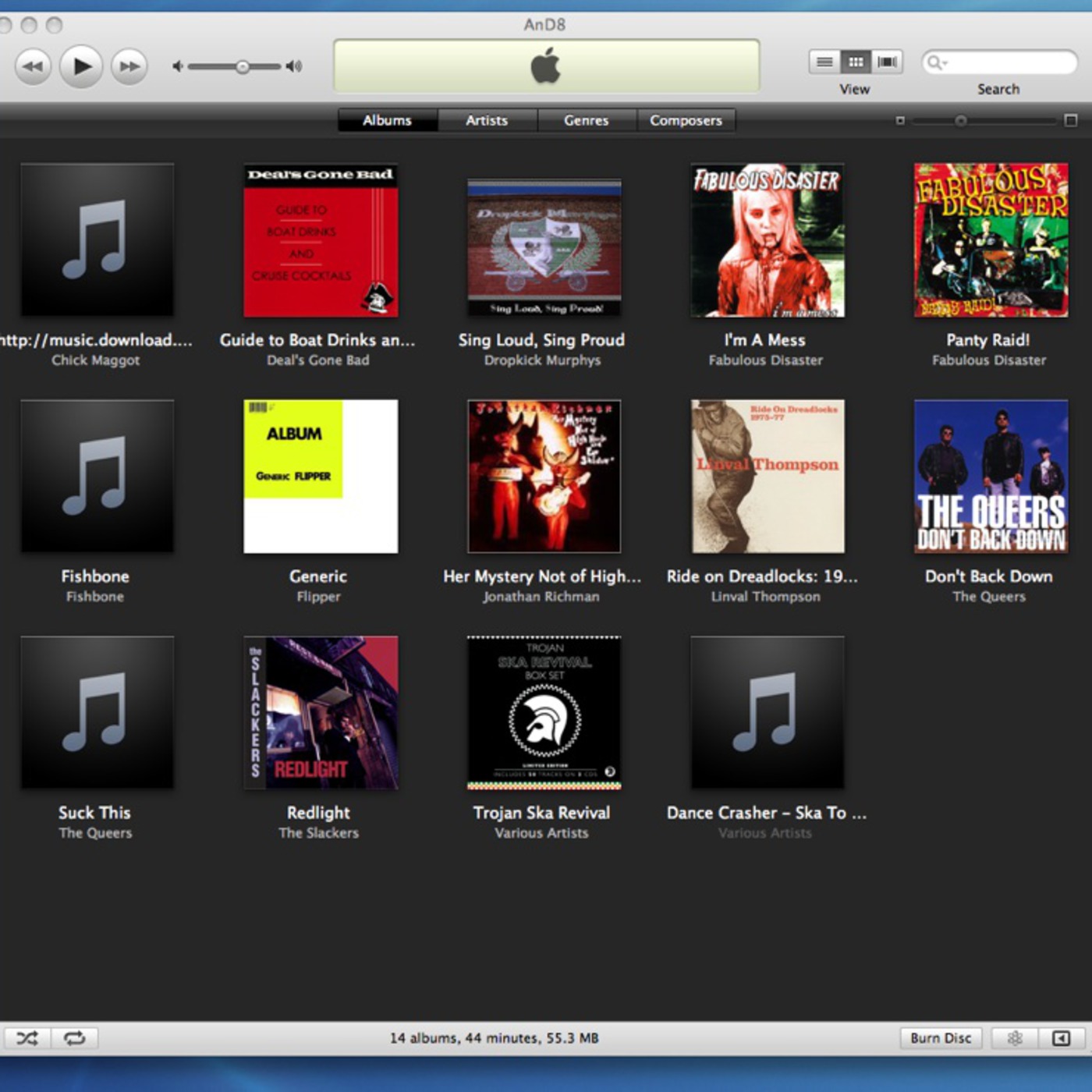
Task: Select the Composers tab
Action: pyautogui.click(x=686, y=120)
